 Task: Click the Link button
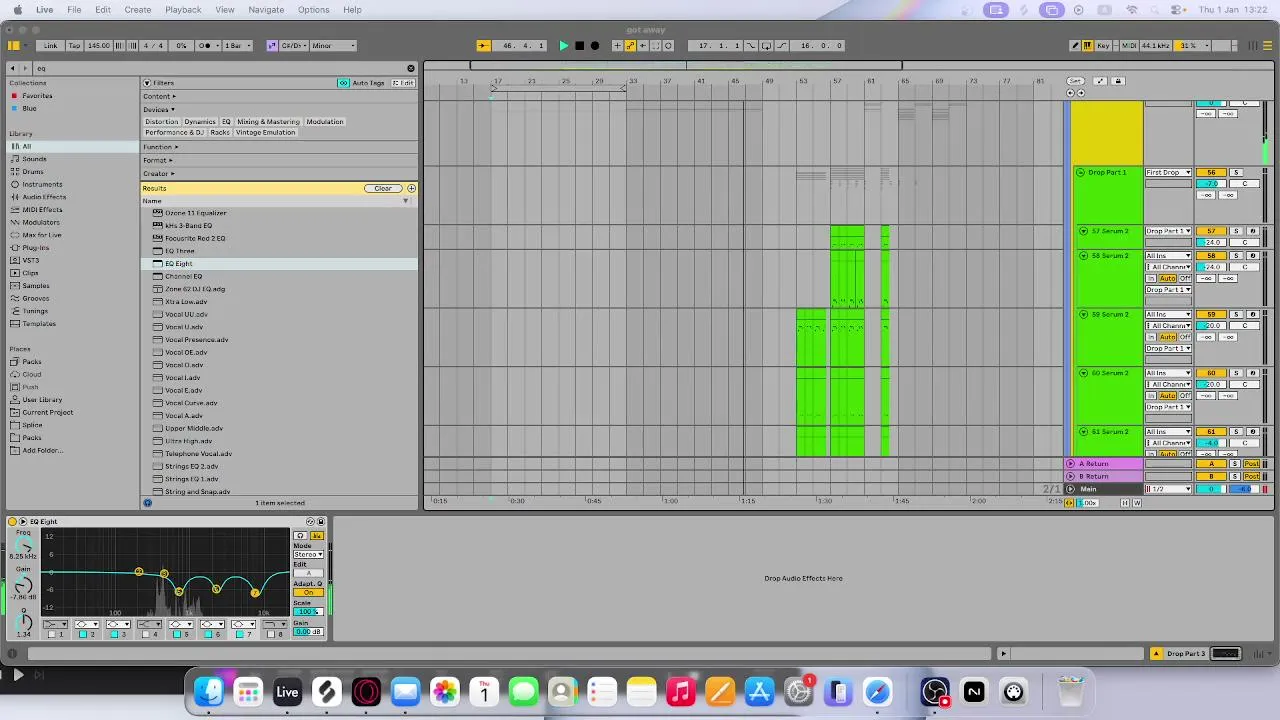click(x=50, y=45)
